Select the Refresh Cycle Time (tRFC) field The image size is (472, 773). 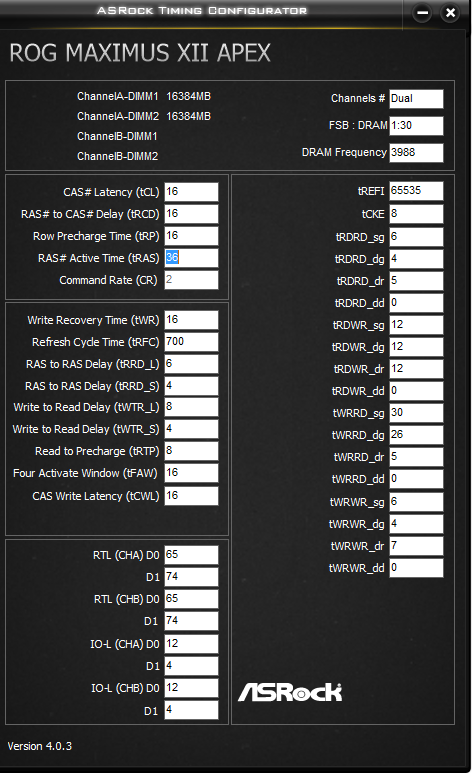click(x=191, y=342)
